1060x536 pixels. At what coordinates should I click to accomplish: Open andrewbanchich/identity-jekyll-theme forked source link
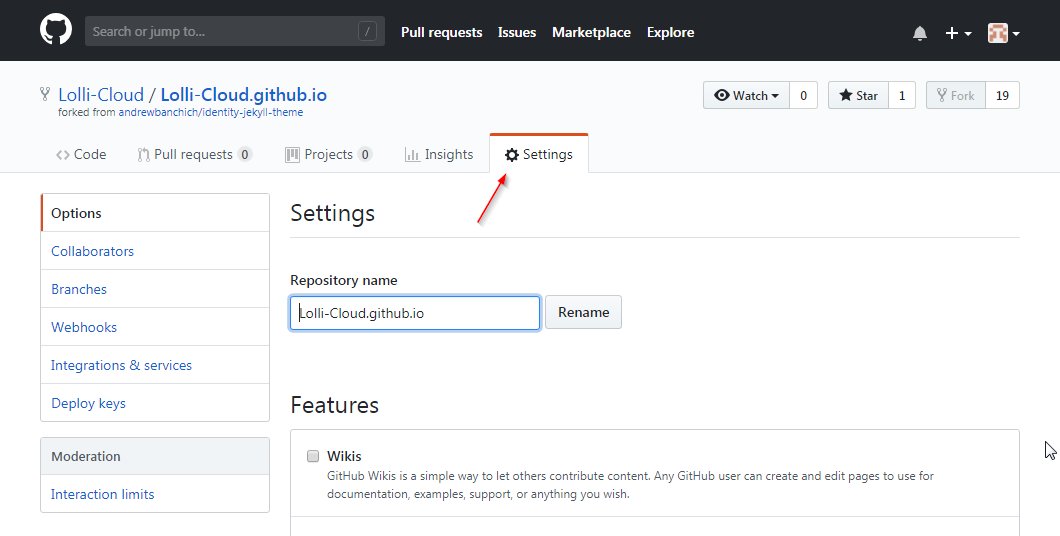211,112
